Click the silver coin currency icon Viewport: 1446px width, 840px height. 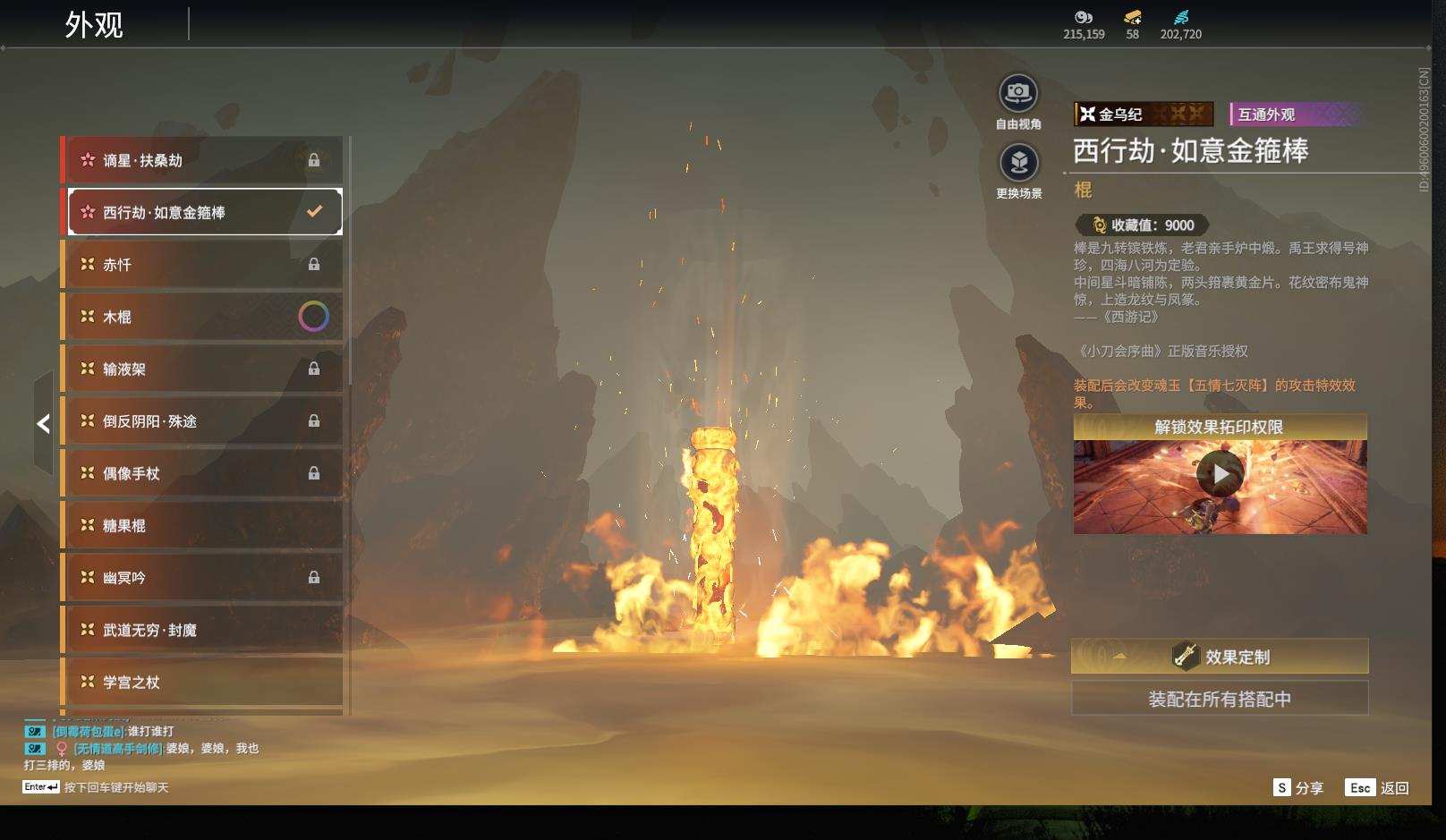coord(1084,17)
